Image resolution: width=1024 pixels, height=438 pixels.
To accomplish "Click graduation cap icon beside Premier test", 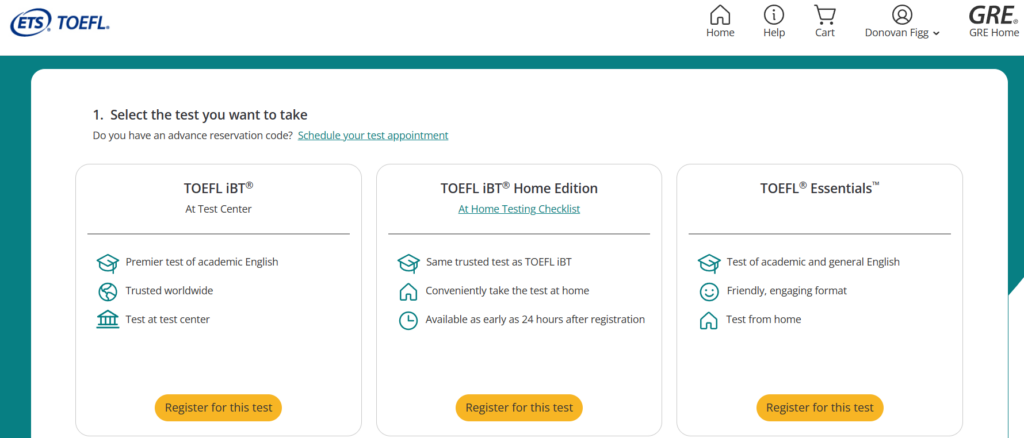I will click(x=107, y=263).
